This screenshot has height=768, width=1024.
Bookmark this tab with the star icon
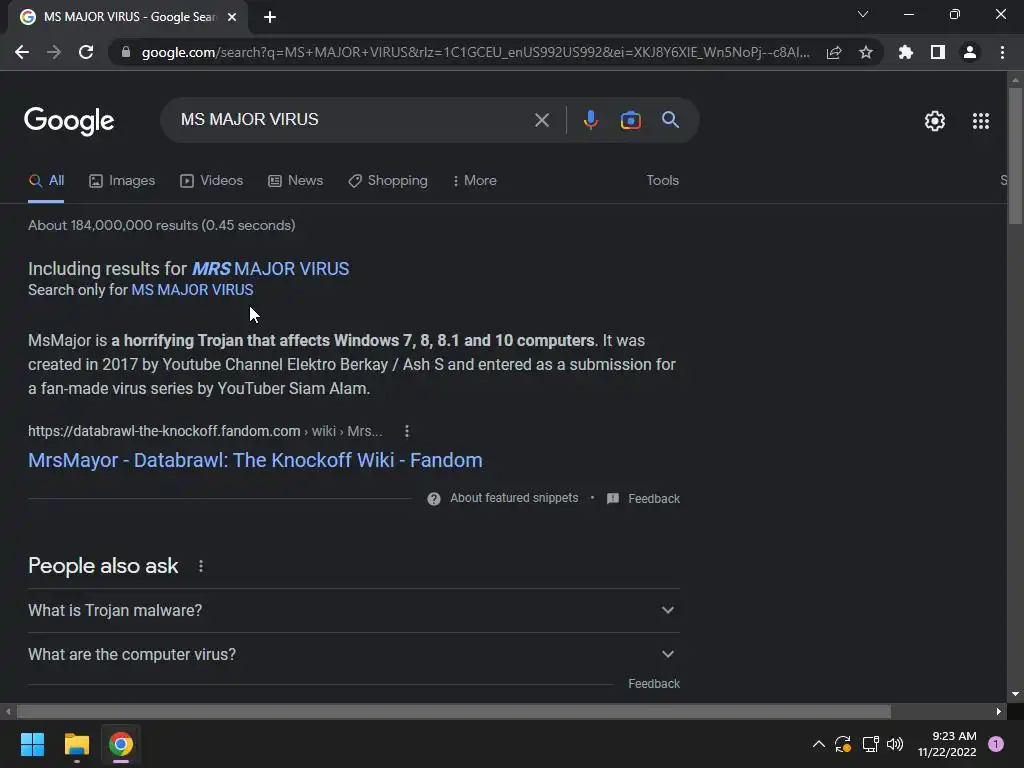coord(865,52)
